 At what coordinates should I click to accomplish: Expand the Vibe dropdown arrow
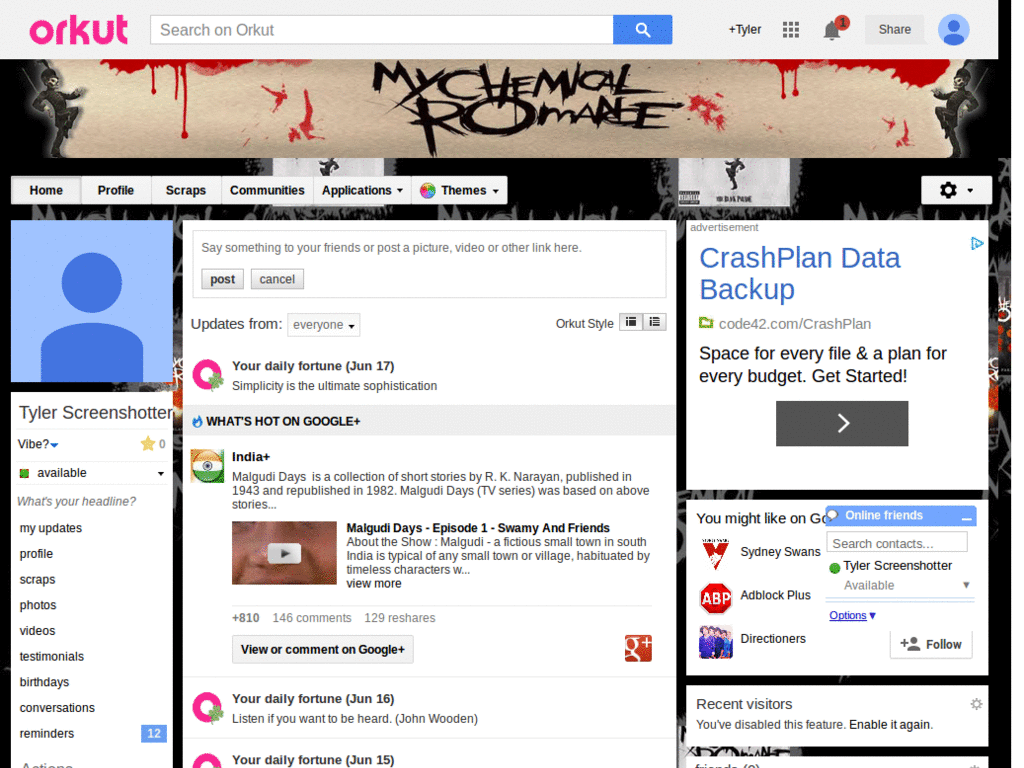tap(54, 445)
